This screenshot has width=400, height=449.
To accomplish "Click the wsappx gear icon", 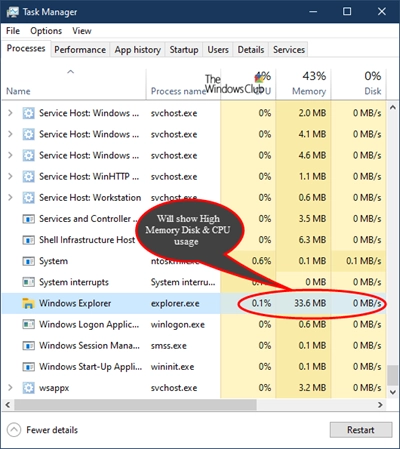I will coord(28,388).
